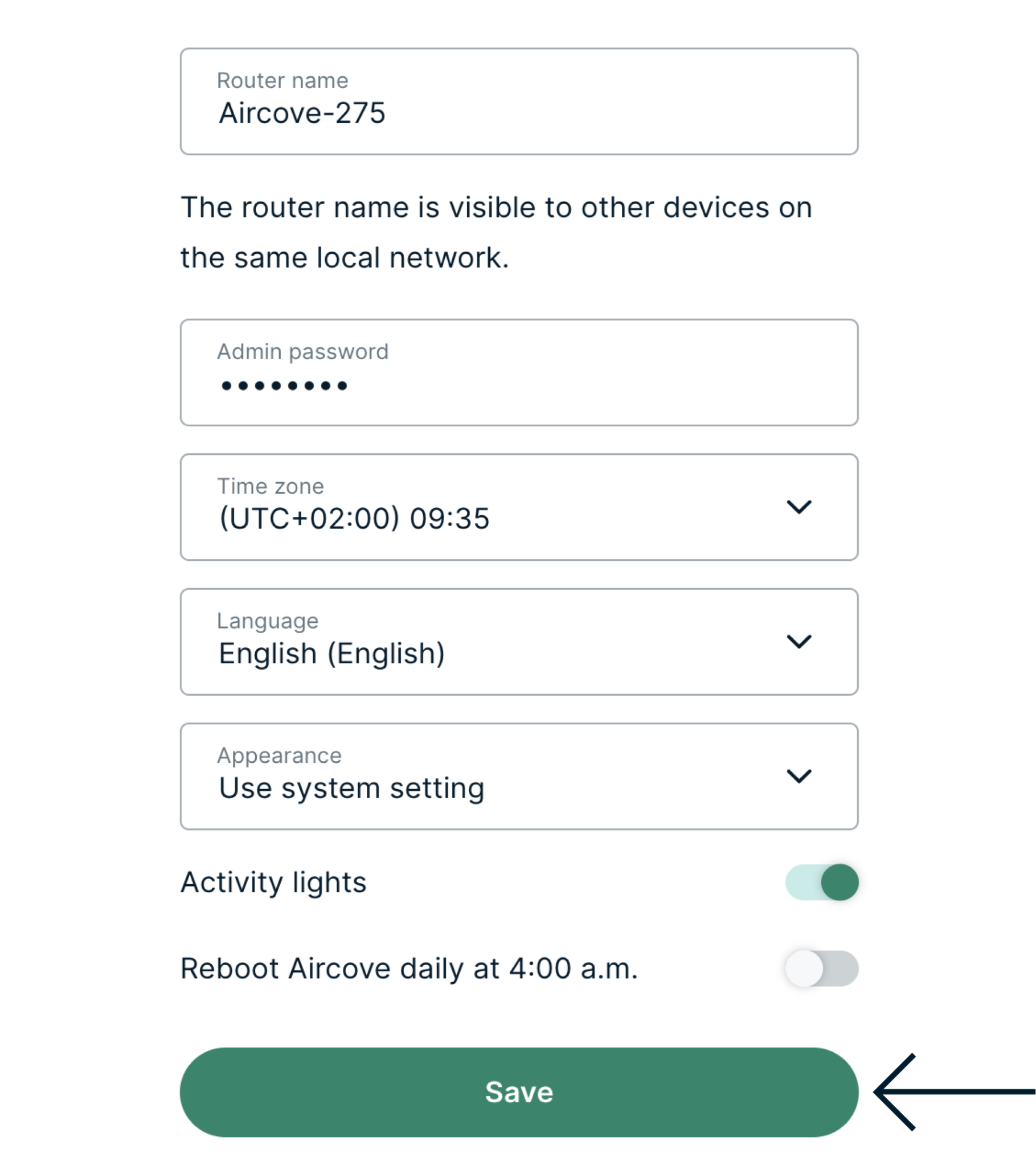
Task: Click the Time zone chevron arrow
Action: click(x=800, y=507)
